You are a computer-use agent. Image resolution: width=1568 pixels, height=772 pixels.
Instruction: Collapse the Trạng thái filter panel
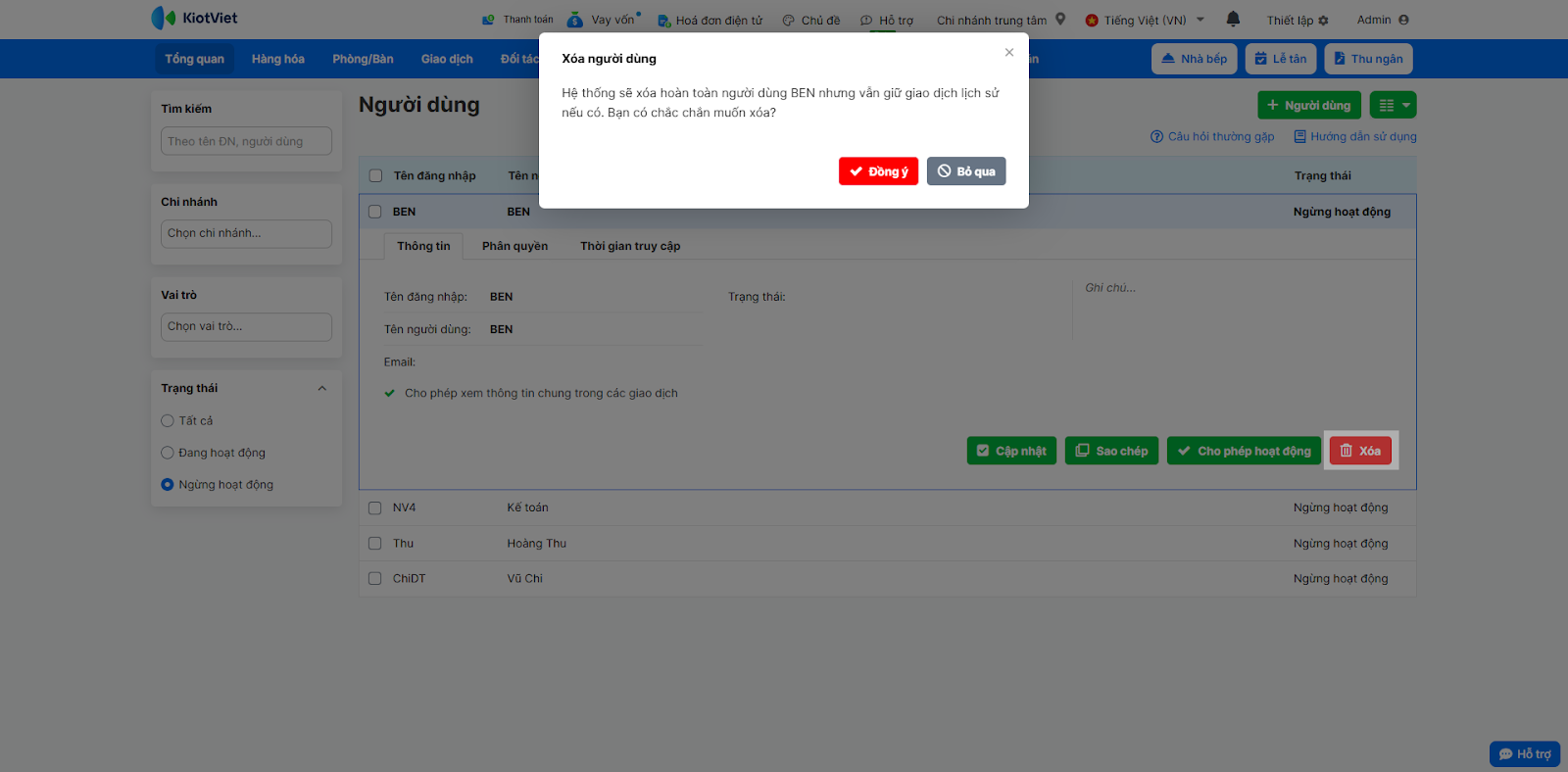(x=322, y=389)
